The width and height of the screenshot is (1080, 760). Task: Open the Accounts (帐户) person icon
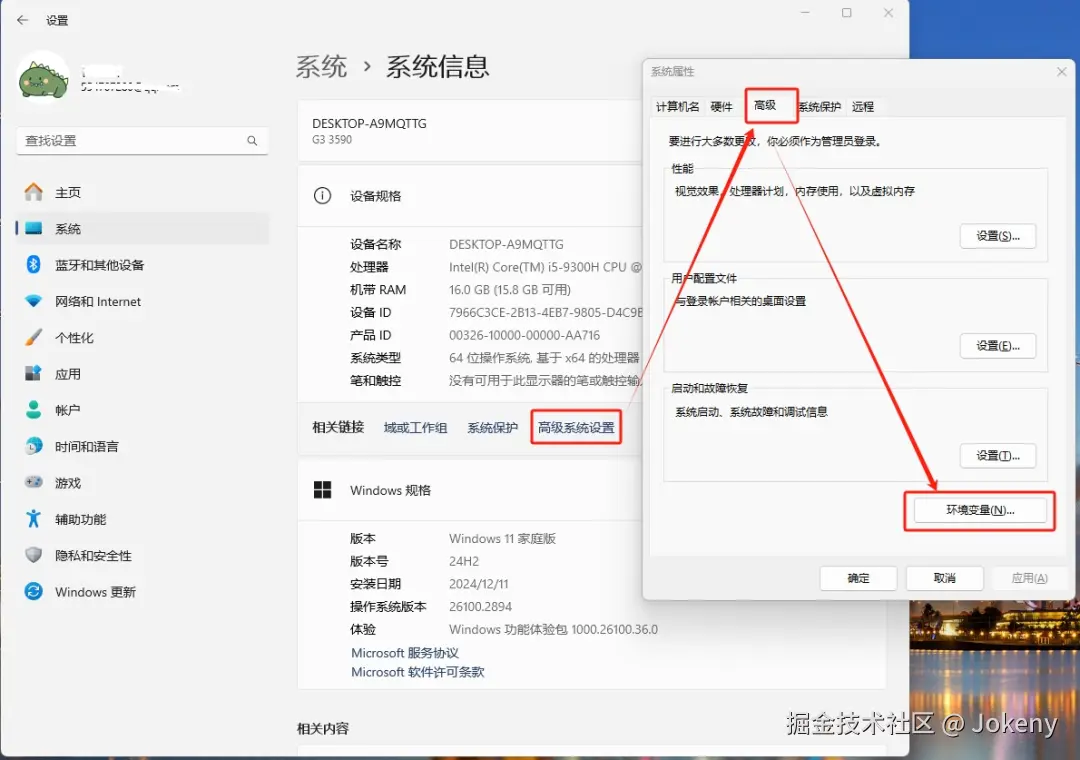(x=34, y=410)
